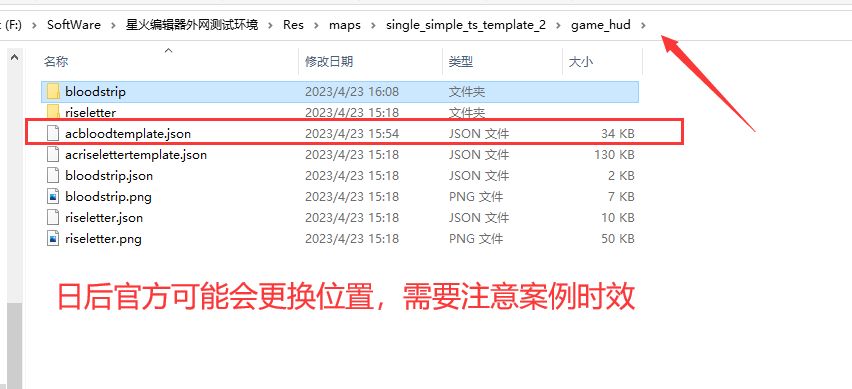Viewport: 852px width, 389px height.
Task: Click the 34 KB size of acbloodtemplate.json
Action: pos(617,134)
